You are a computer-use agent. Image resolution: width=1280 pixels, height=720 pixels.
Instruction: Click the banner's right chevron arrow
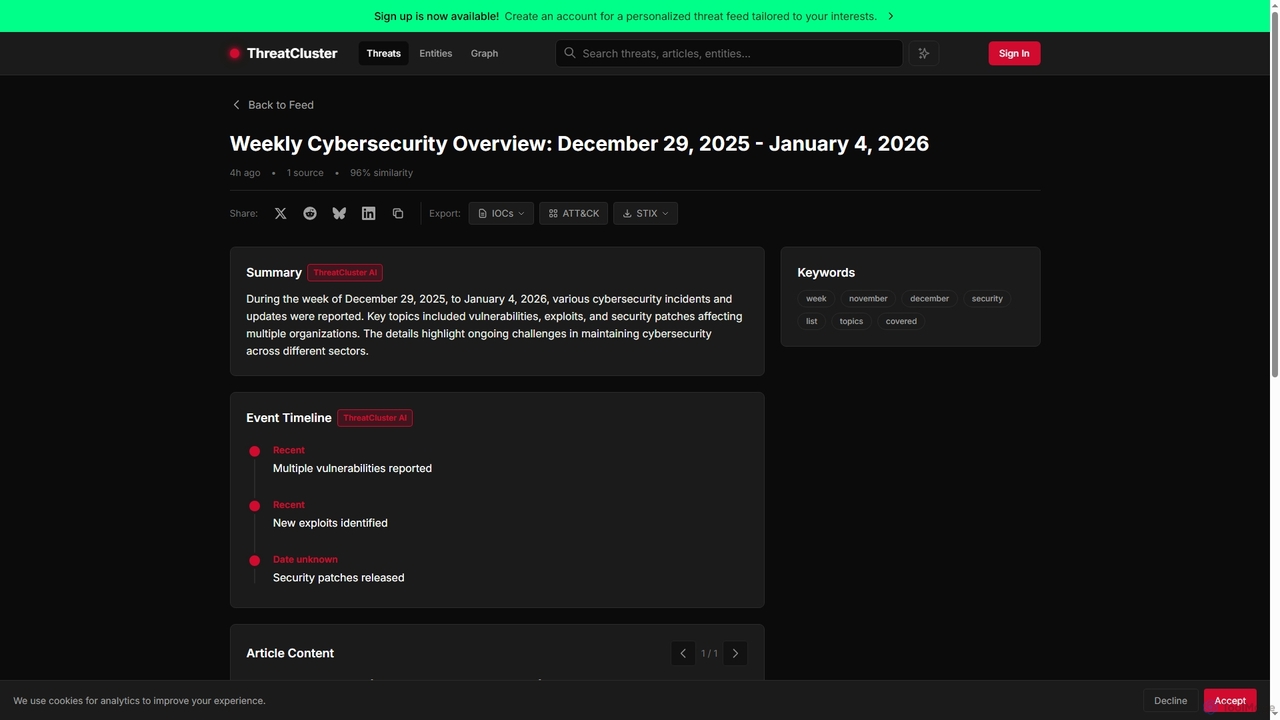tap(891, 16)
